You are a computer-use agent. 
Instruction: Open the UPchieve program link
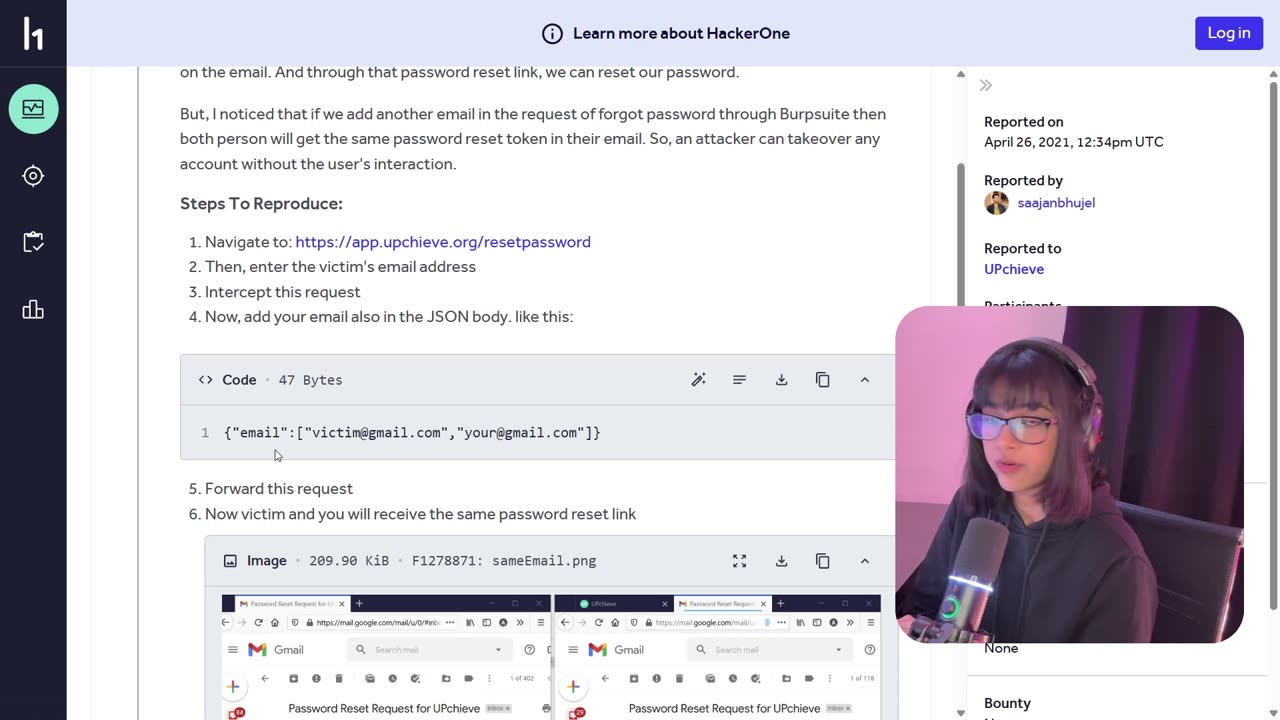click(x=1014, y=269)
